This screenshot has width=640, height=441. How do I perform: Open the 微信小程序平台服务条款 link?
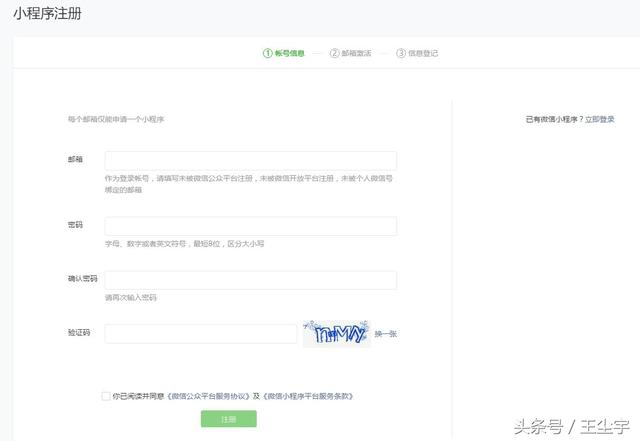click(308, 396)
